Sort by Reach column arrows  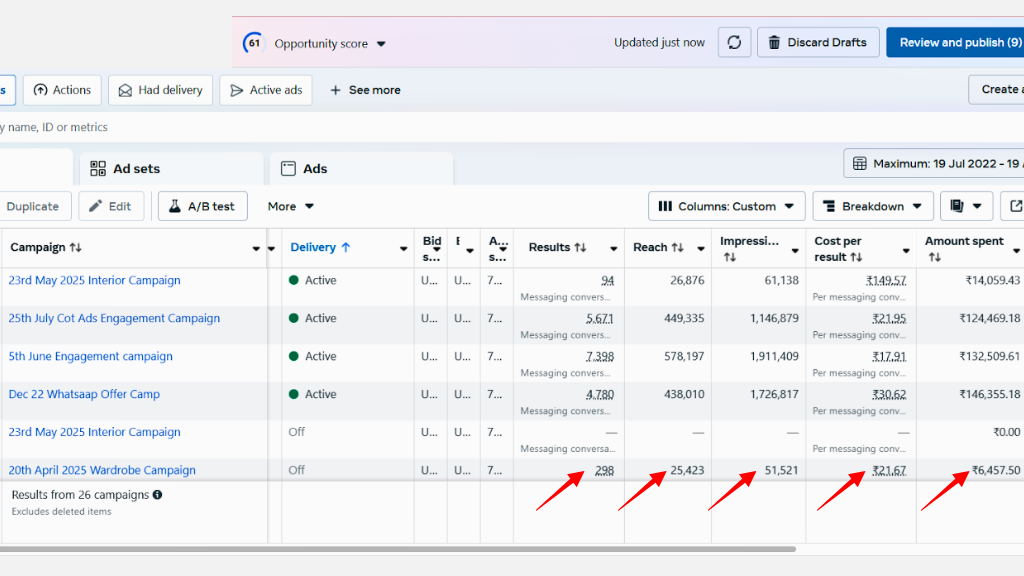678,248
